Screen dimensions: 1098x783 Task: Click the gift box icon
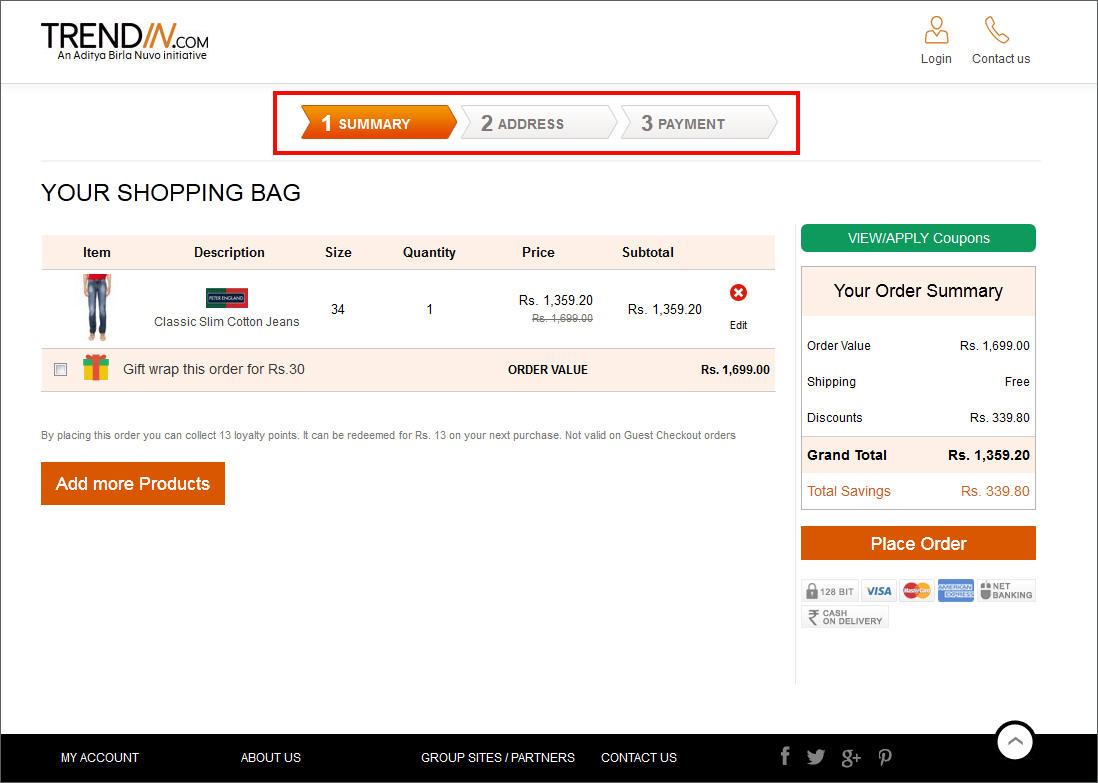click(x=96, y=368)
